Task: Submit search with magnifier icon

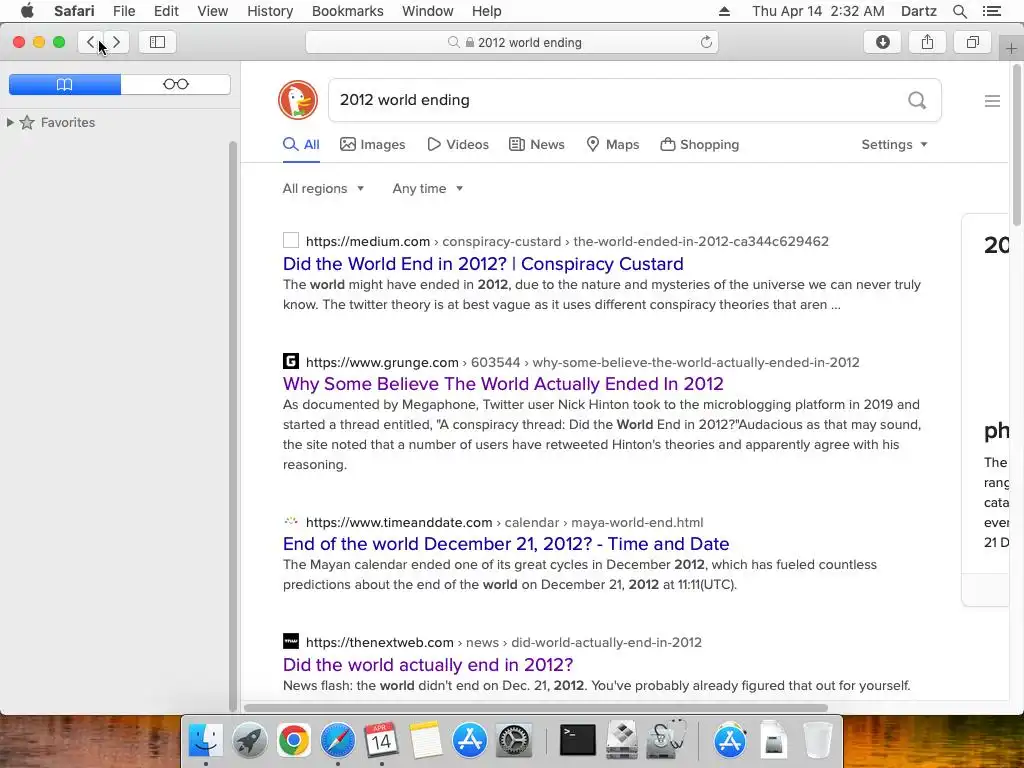Action: (x=918, y=100)
